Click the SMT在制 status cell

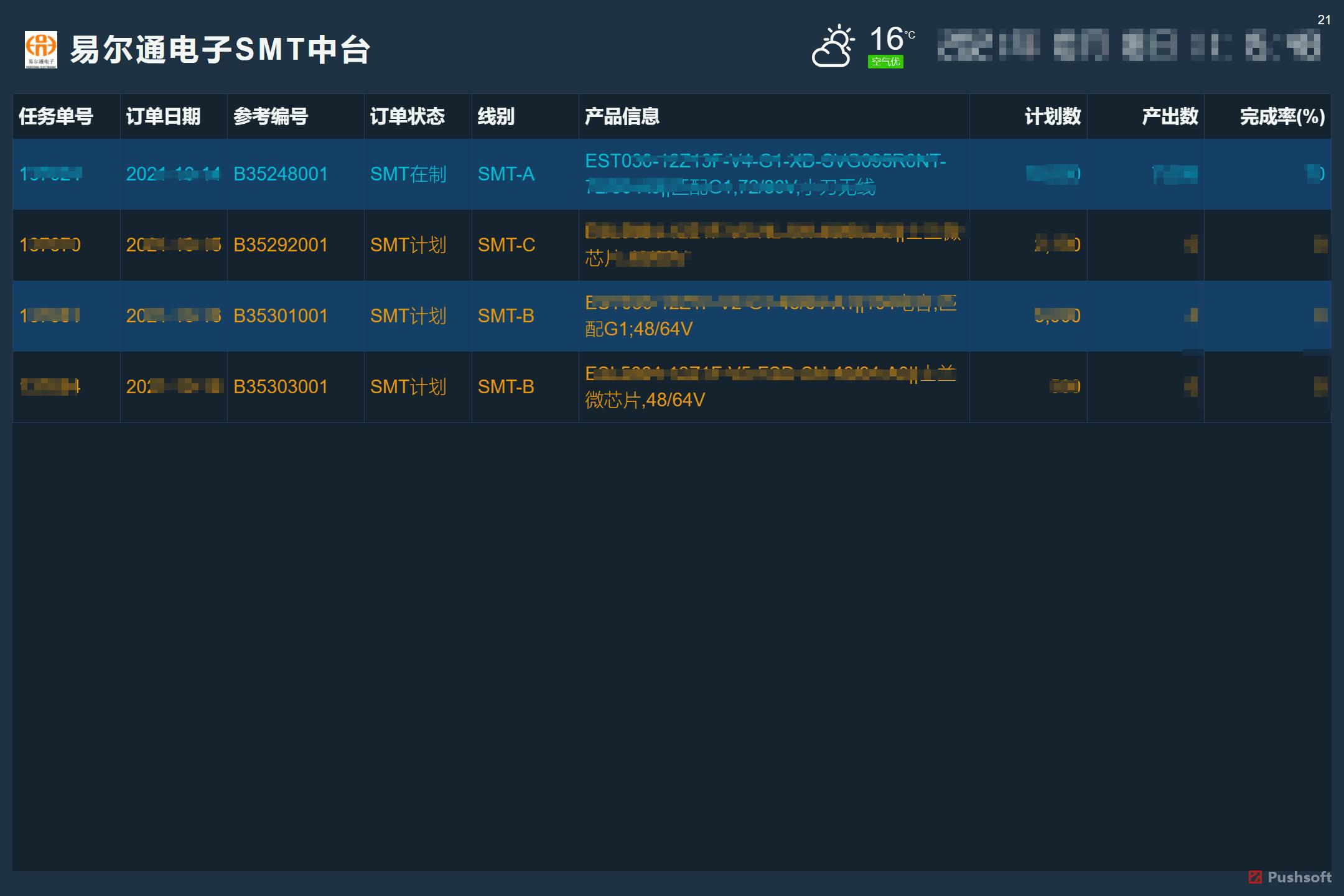coord(408,174)
